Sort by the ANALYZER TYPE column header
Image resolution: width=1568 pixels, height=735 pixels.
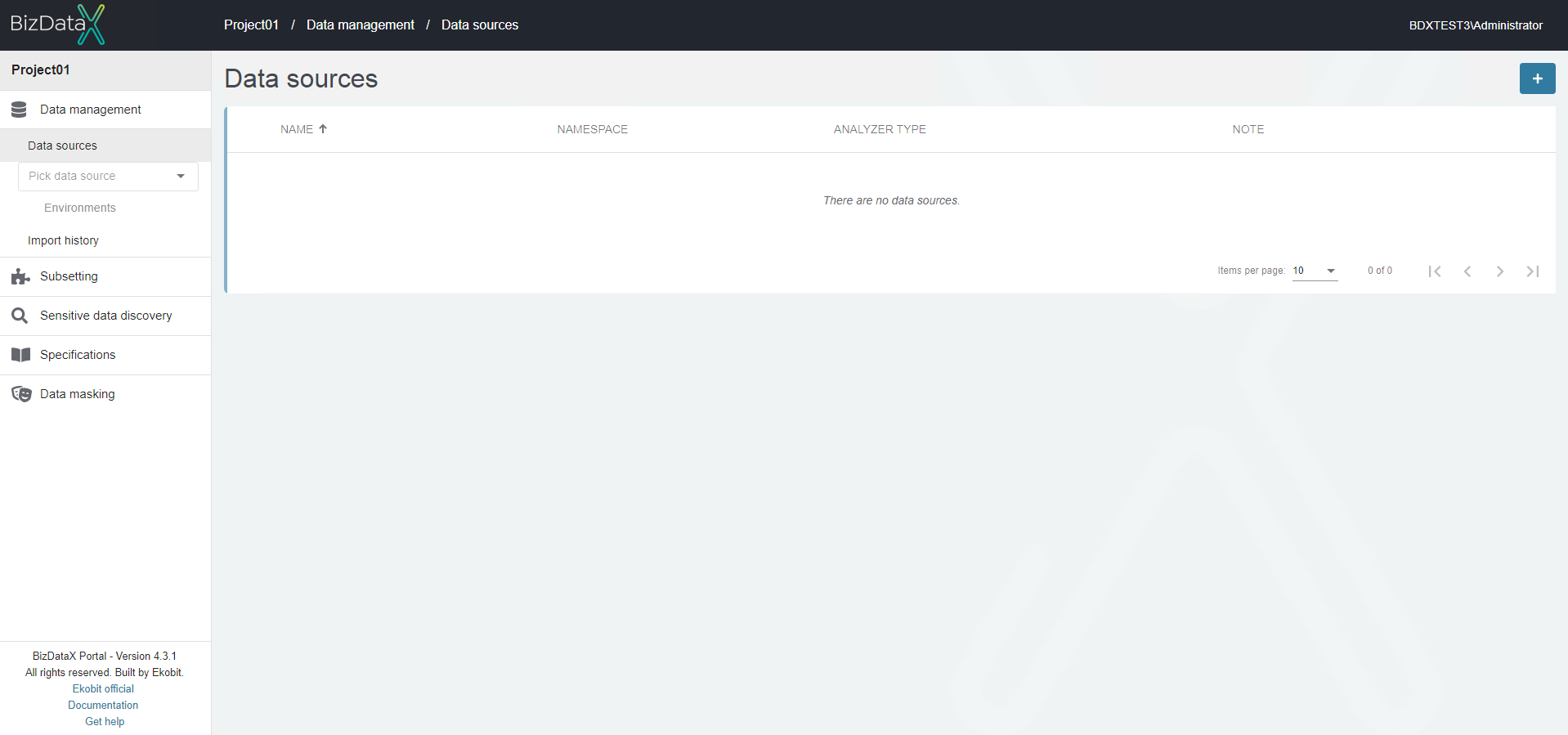tap(880, 129)
